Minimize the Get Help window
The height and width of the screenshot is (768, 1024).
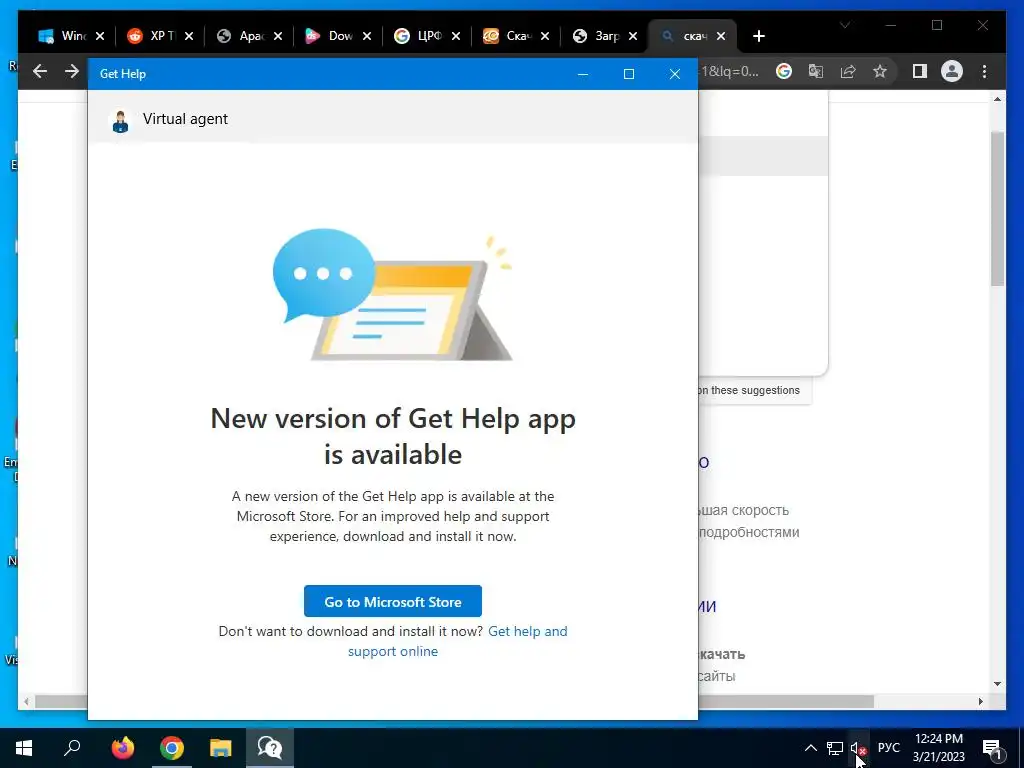tap(583, 74)
